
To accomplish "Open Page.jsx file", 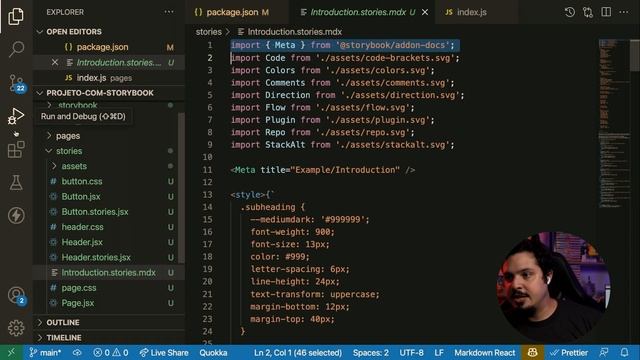I will tap(78, 303).
